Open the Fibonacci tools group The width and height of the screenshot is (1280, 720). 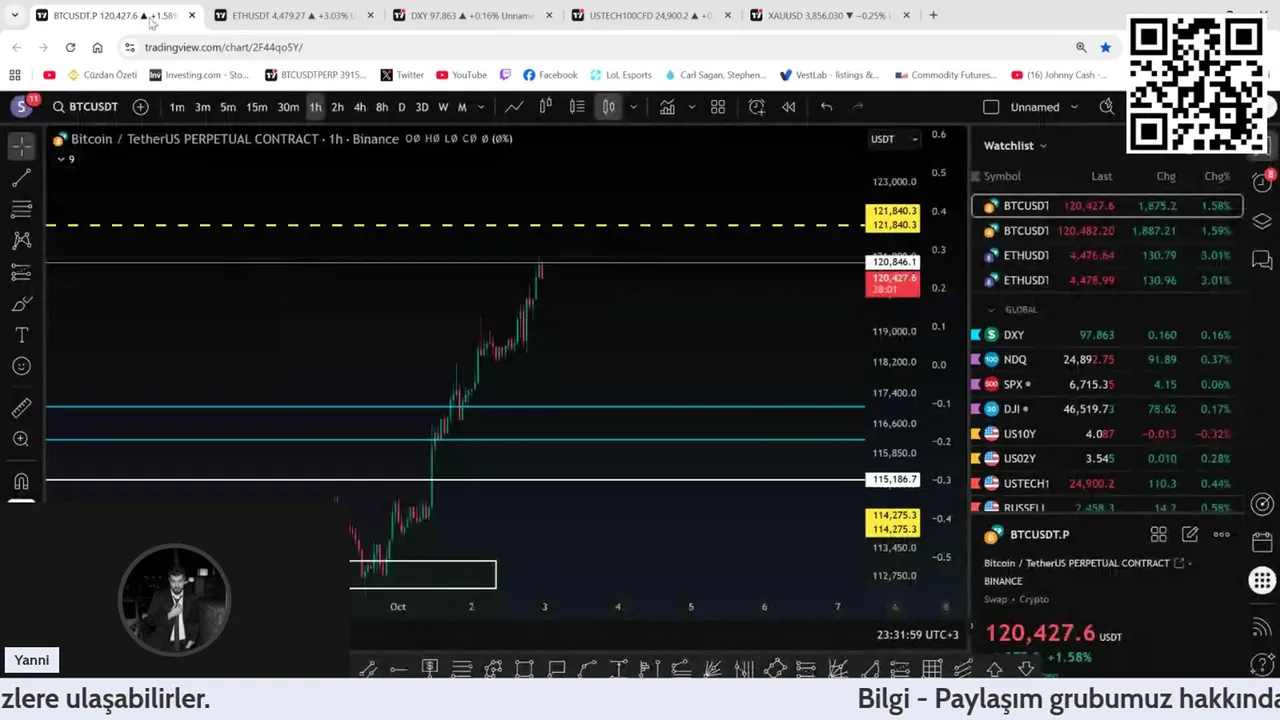(x=21, y=209)
